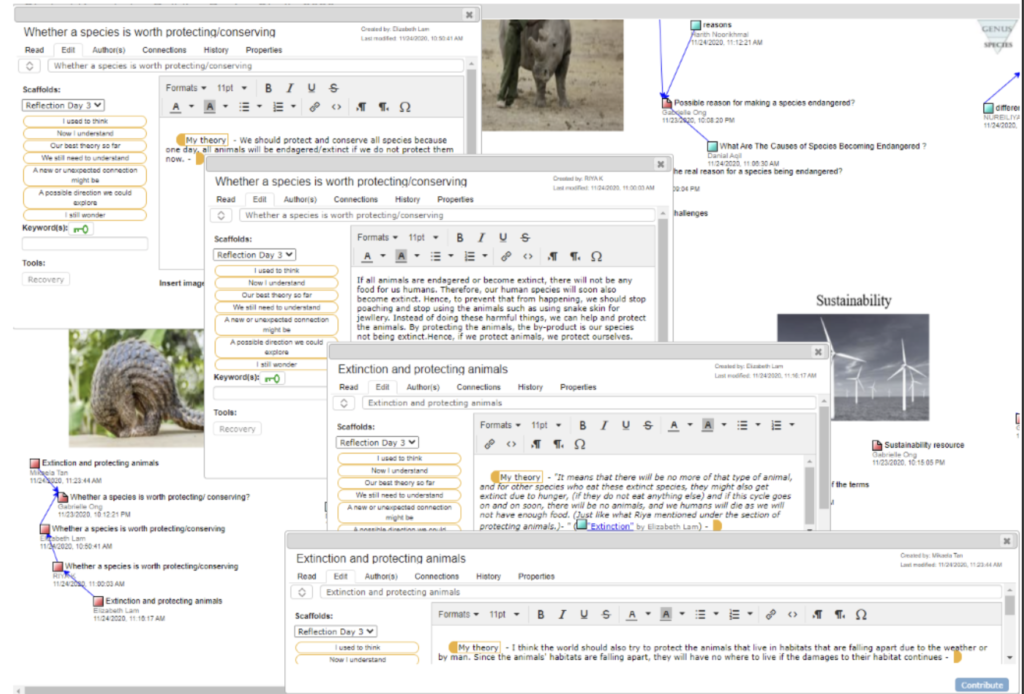The image size is (1024, 694).
Task: Click insert link icon in Elizabeth Lam's Extinction note
Action: point(489,444)
